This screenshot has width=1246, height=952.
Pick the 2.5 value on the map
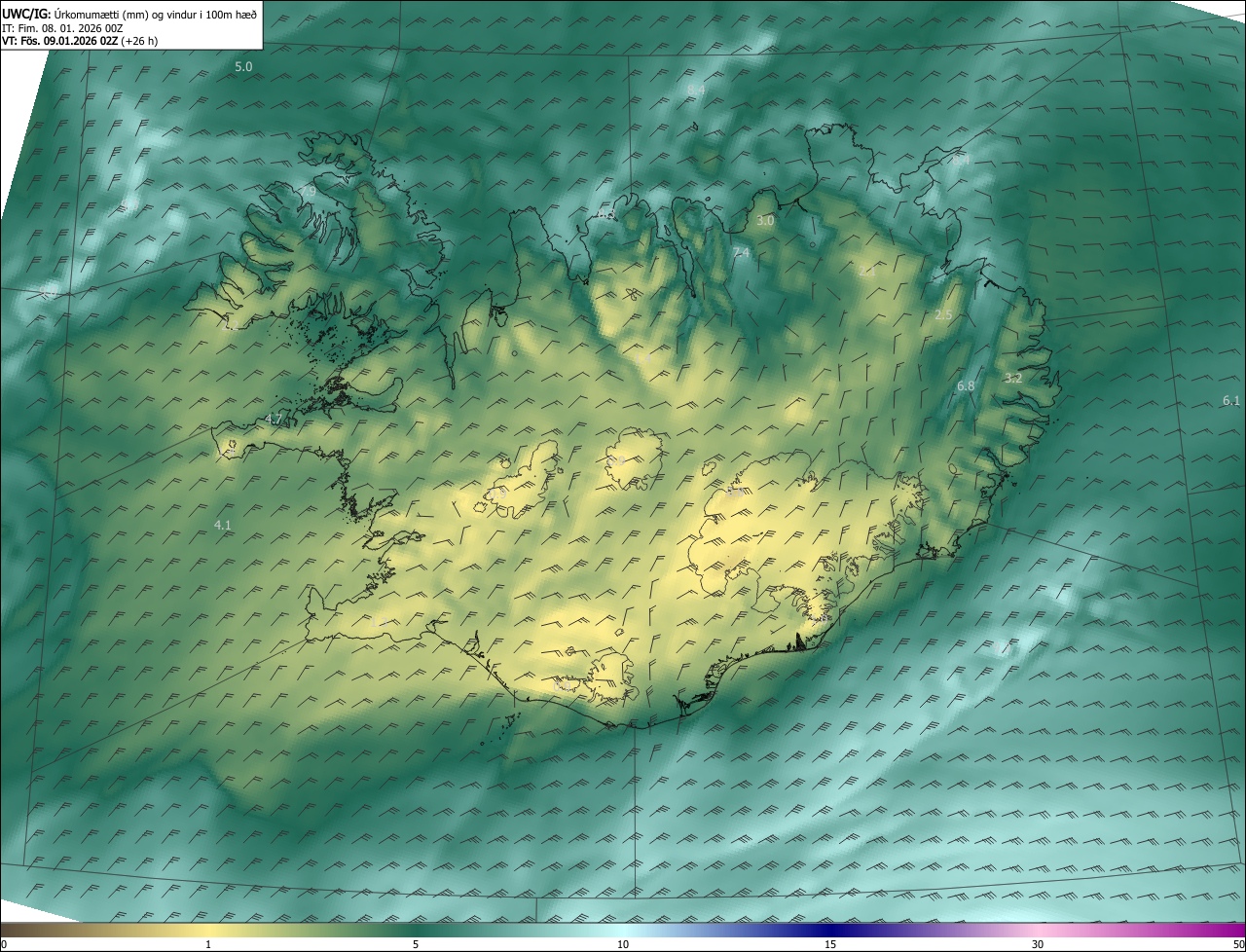(943, 315)
